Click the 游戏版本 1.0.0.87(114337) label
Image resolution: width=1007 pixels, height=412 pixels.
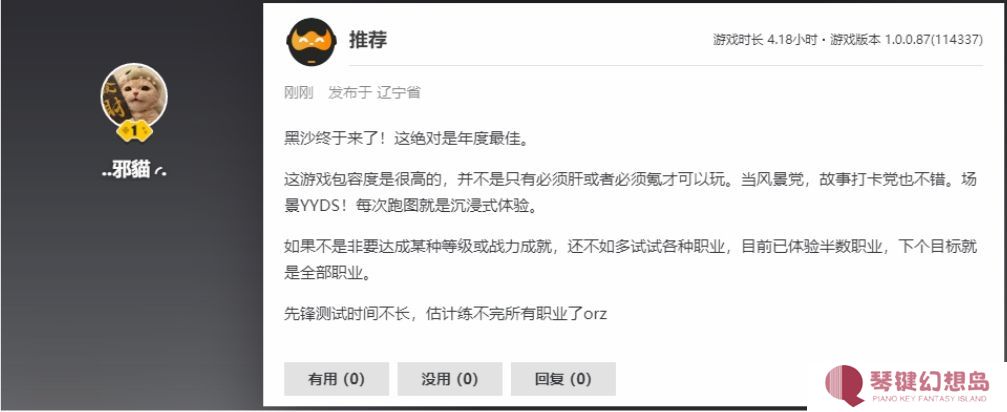[906, 40]
